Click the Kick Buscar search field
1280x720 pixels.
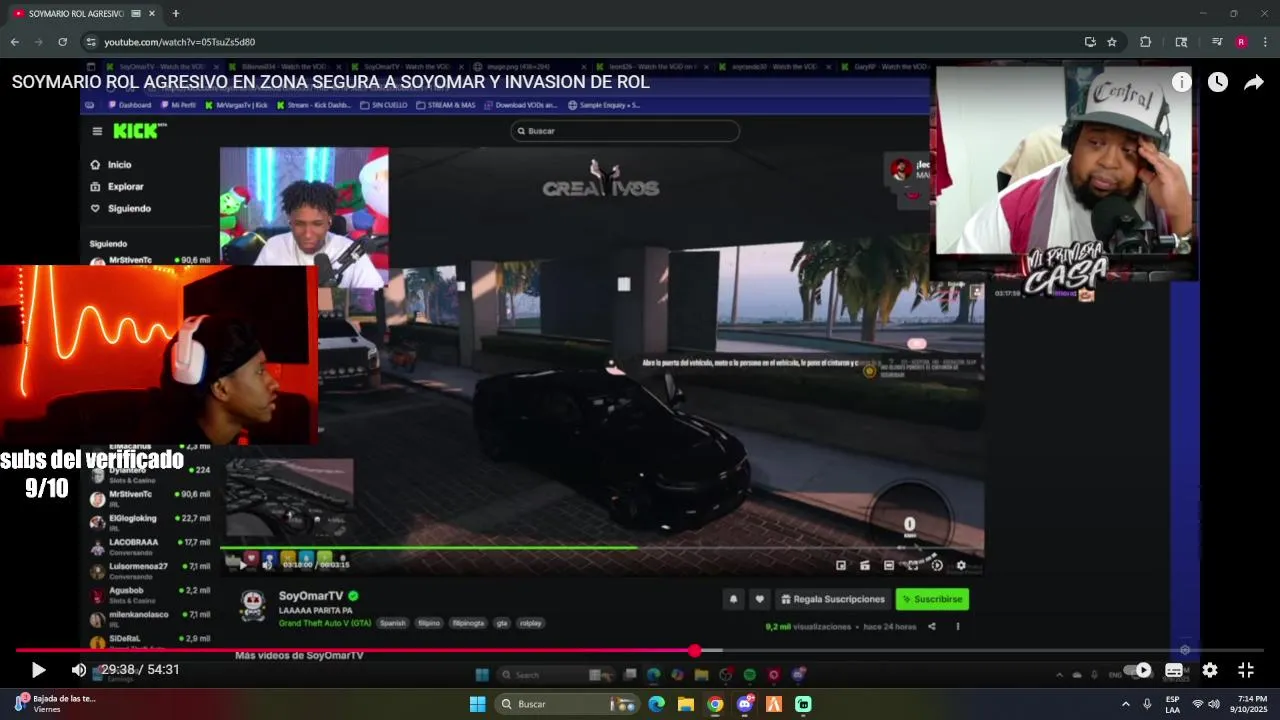point(625,131)
